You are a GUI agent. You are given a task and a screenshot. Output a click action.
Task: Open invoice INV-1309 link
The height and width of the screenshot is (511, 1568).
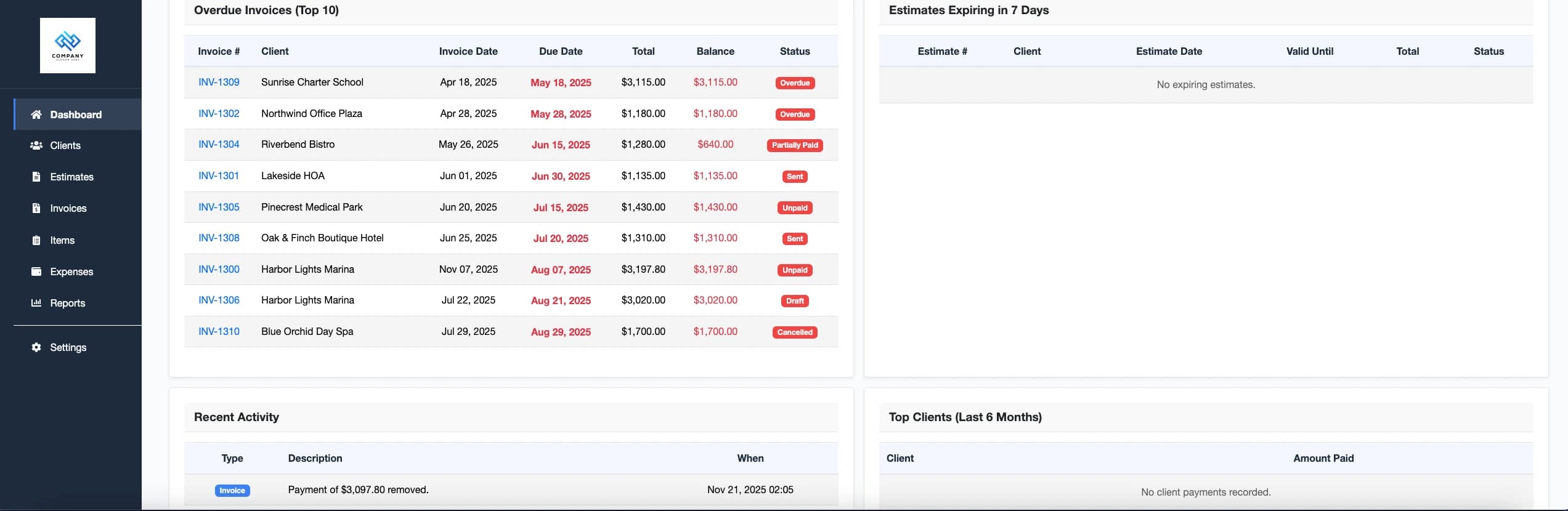tap(219, 82)
